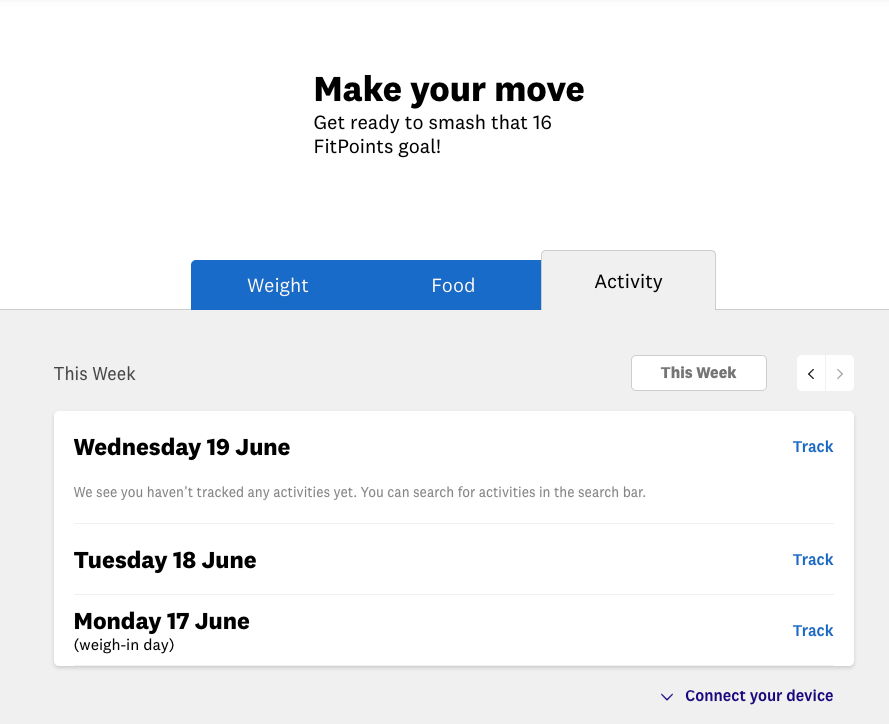This screenshot has height=724, width=889.
Task: Track activity for Monday 17 June
Action: (812, 631)
